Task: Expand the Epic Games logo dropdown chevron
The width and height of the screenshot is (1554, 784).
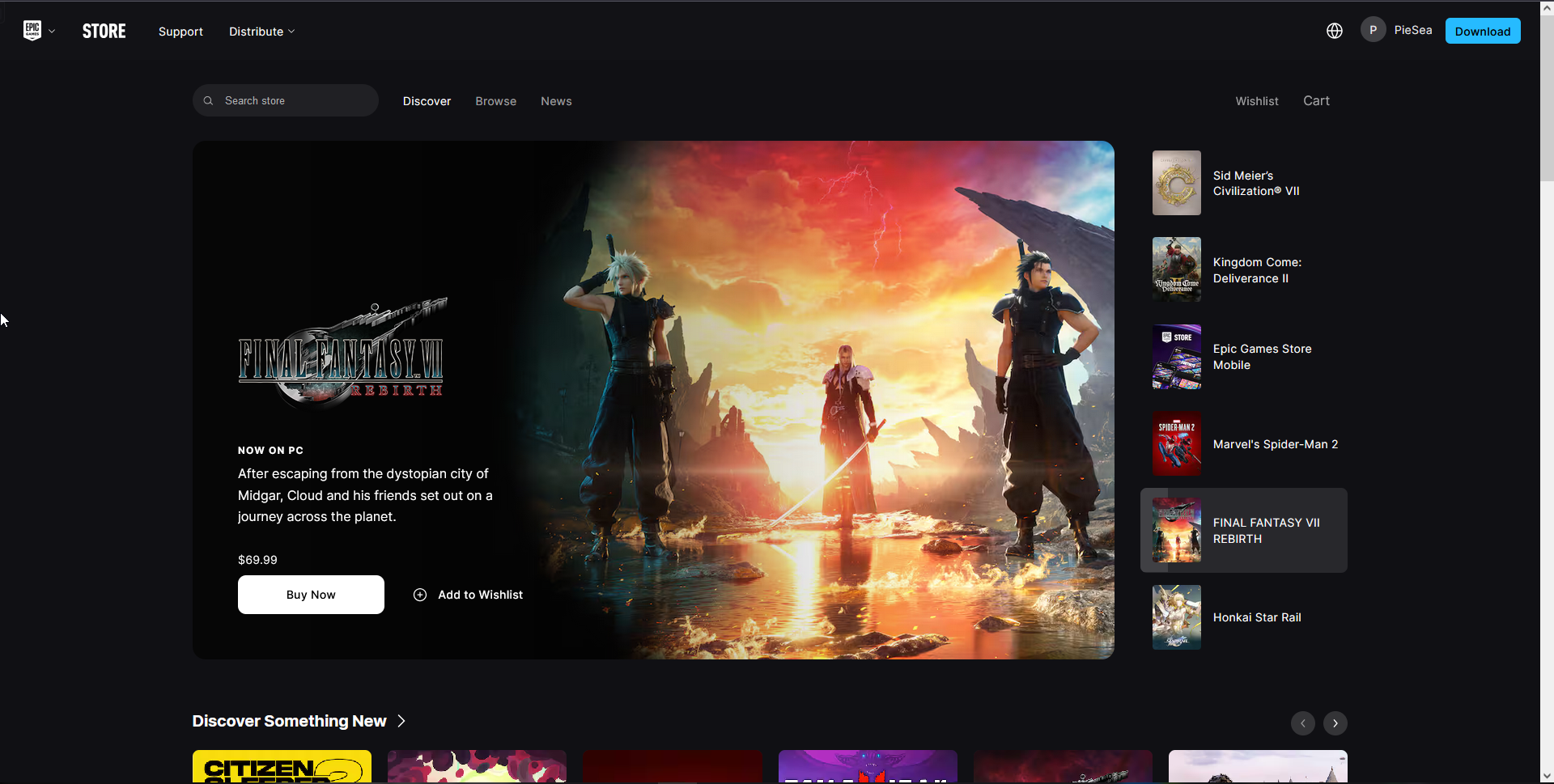Action: coord(52,32)
